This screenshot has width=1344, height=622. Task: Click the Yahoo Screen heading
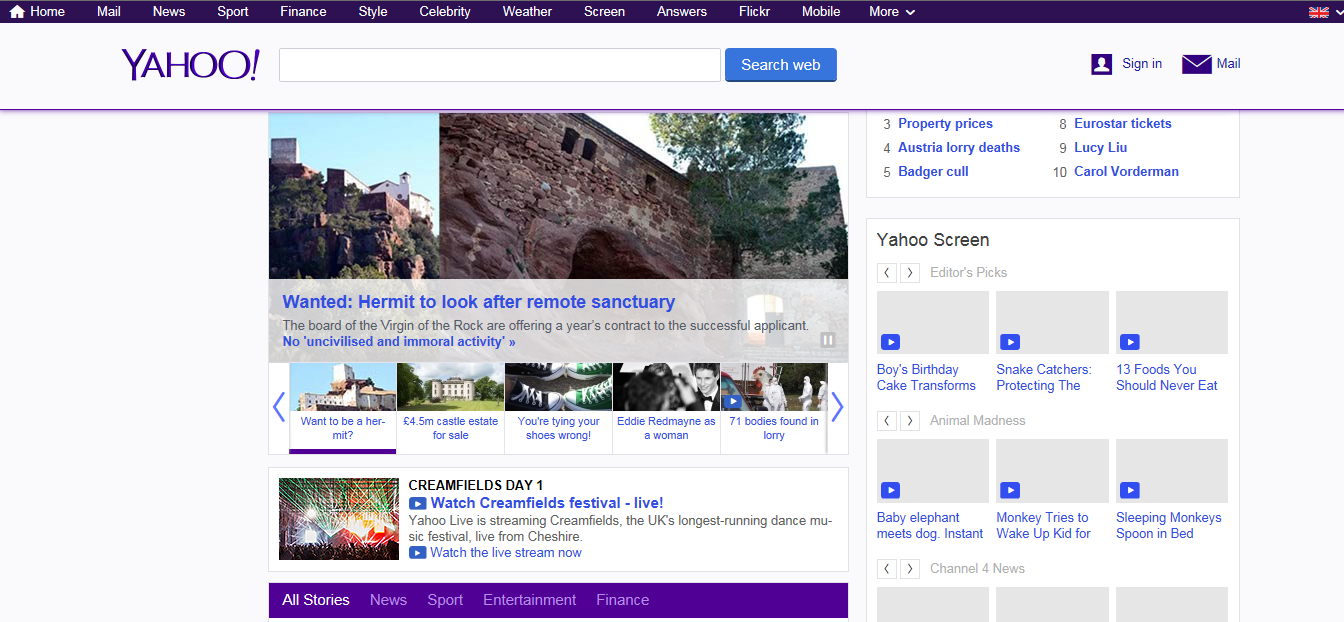(x=933, y=240)
